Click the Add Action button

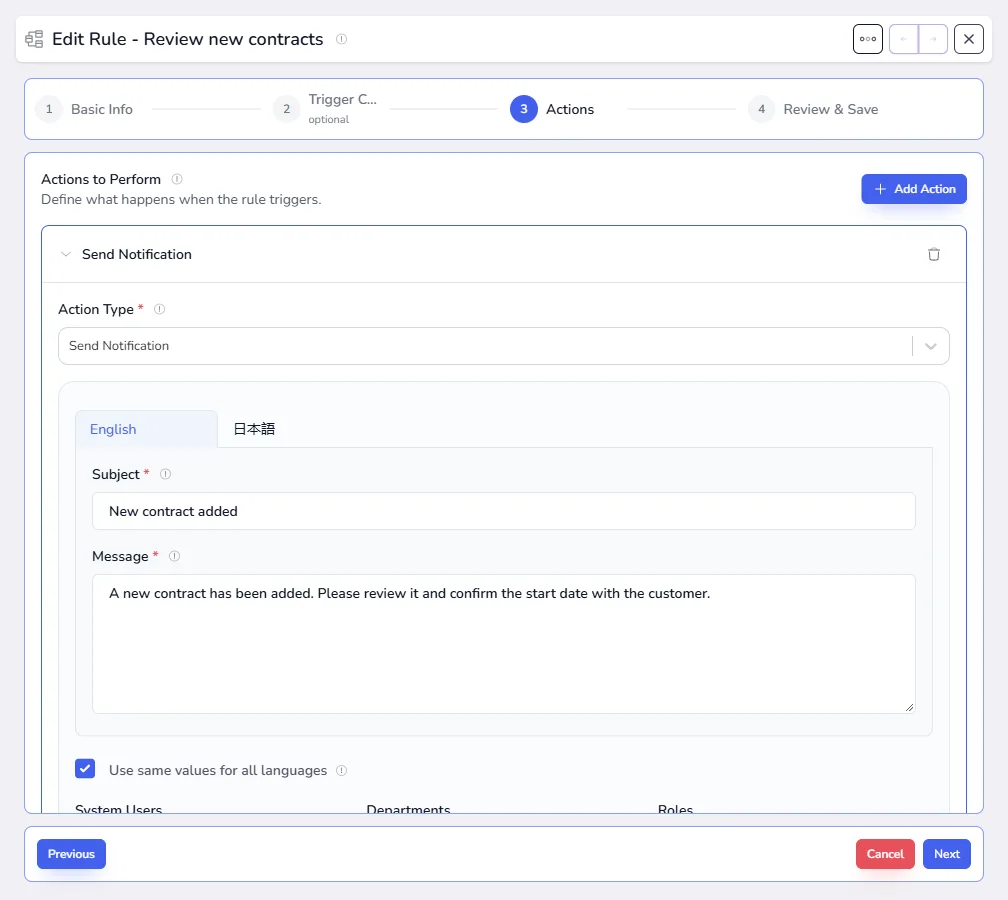click(x=914, y=189)
